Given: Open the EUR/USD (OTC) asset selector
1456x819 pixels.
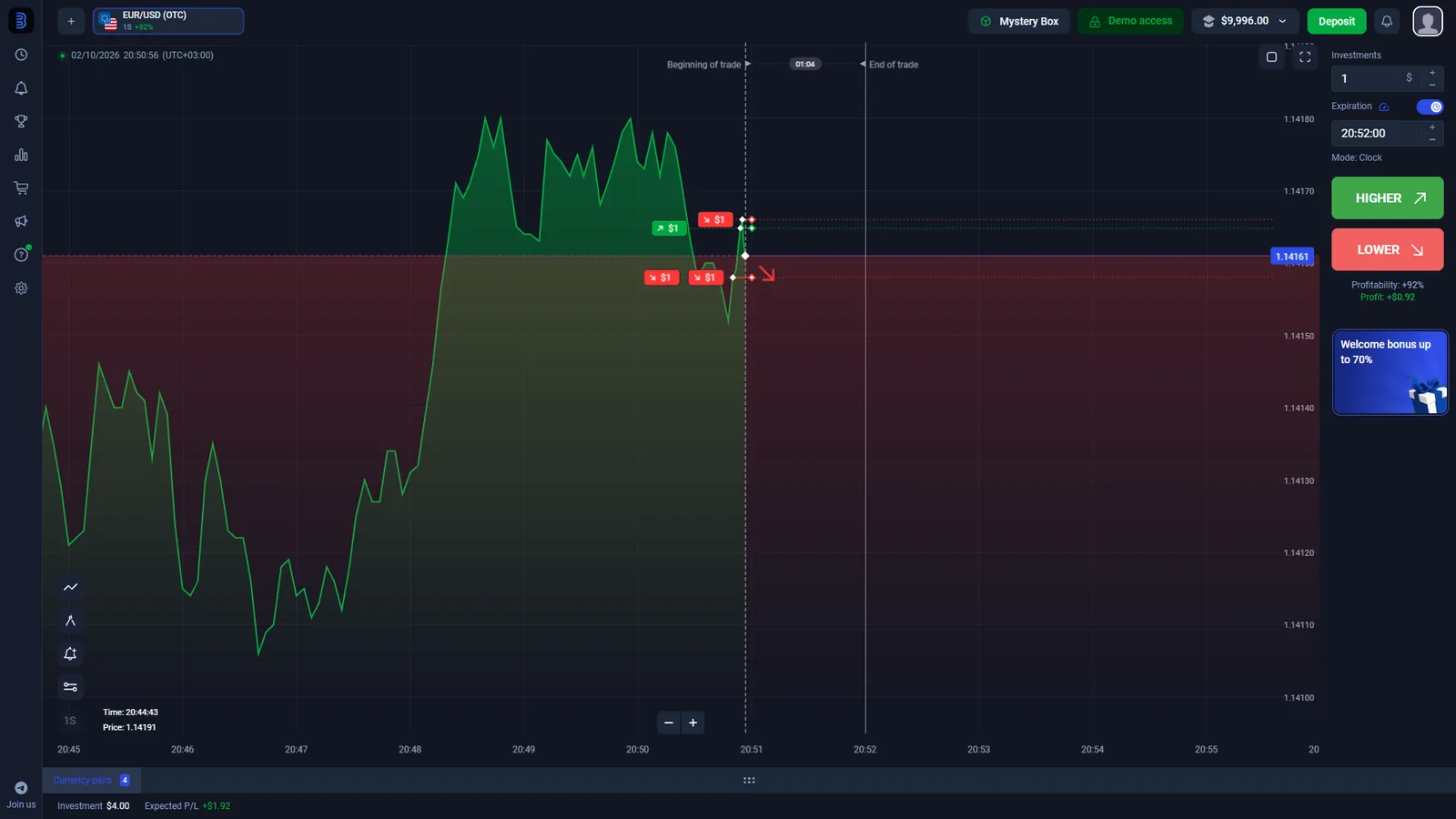Looking at the screenshot, I should click(168, 21).
